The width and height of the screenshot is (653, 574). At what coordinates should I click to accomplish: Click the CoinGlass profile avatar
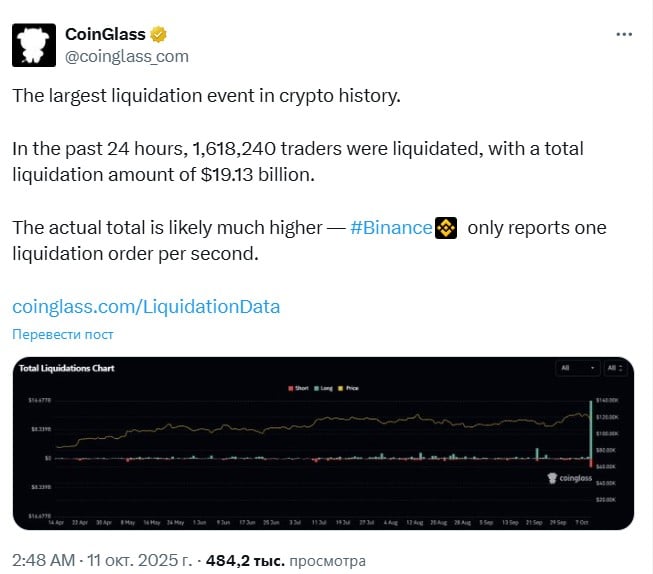click(x=33, y=44)
